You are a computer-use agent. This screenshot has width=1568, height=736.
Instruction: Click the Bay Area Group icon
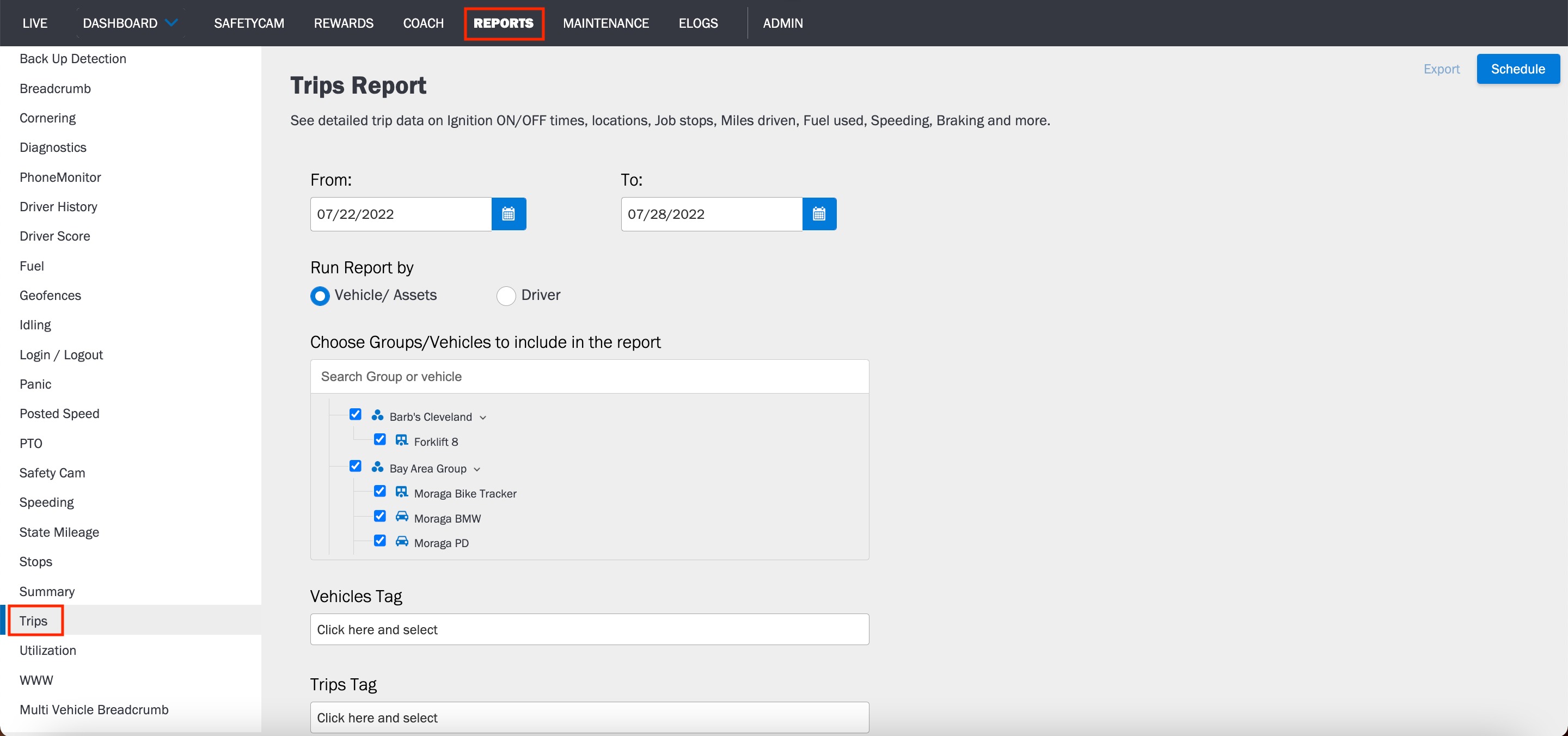[377, 467]
